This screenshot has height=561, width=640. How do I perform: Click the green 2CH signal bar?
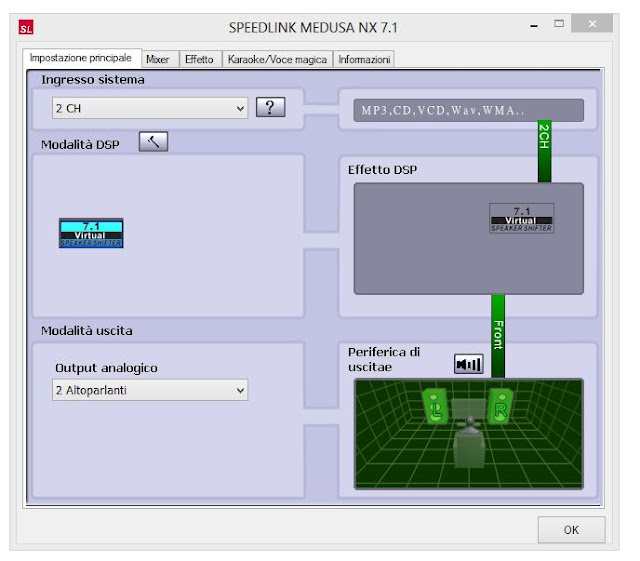[x=544, y=151]
